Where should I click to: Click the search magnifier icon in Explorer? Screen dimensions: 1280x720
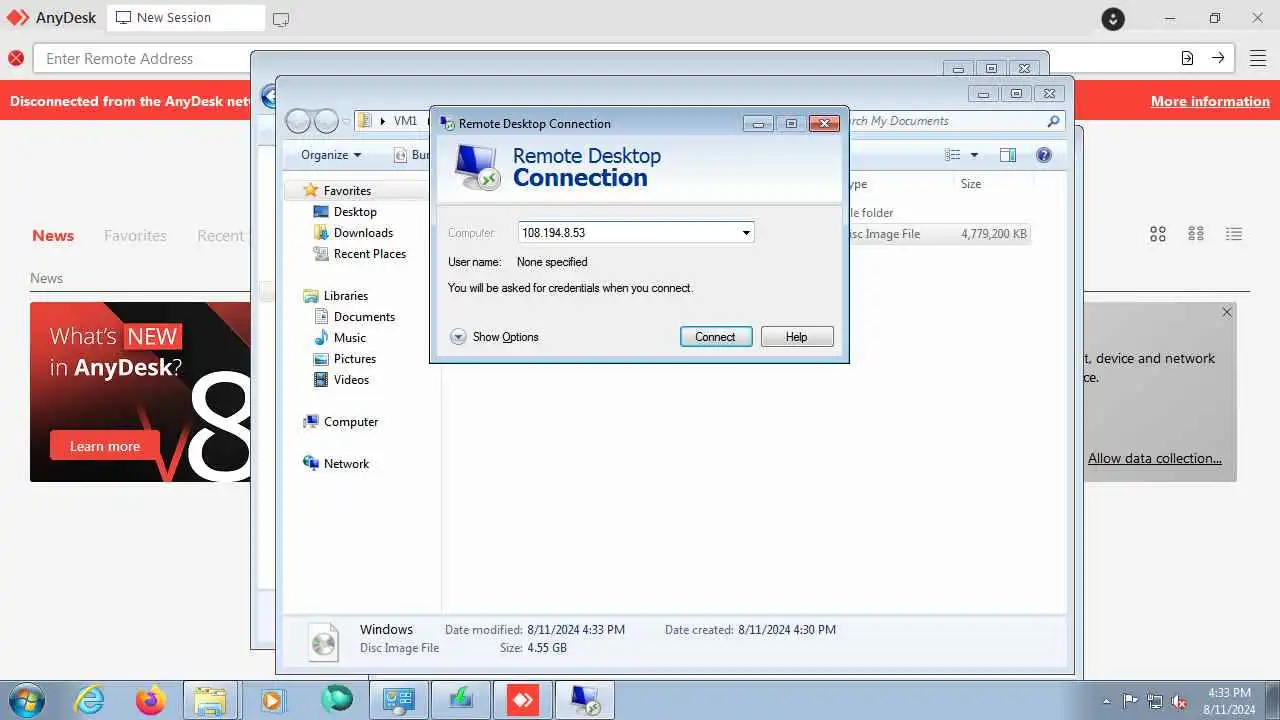(1053, 121)
